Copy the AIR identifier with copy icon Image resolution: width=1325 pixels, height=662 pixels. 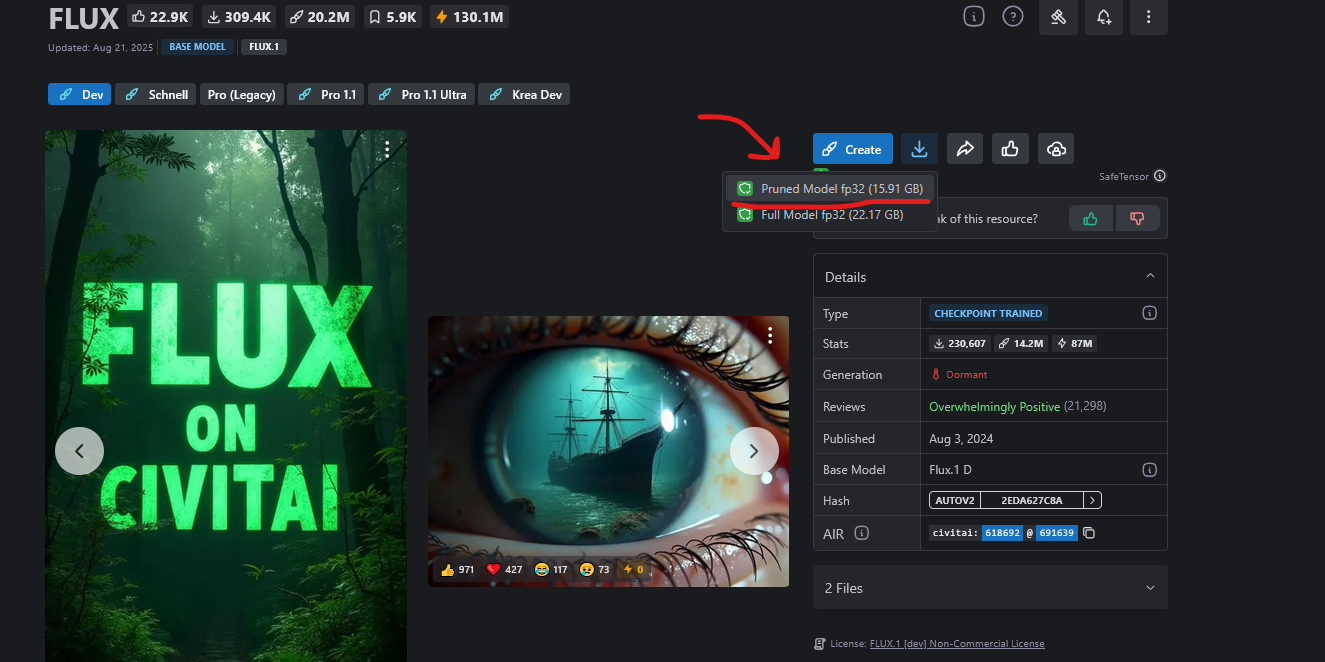coord(1089,533)
